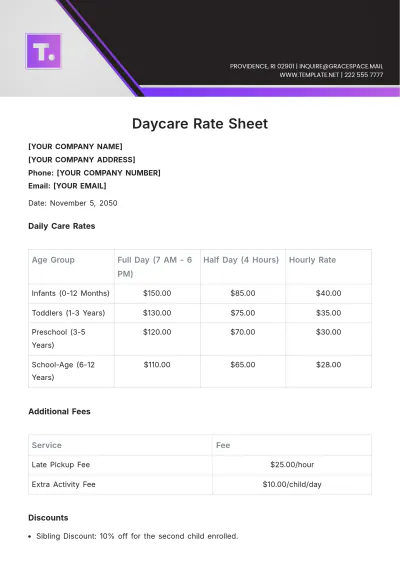Click the '$75.00' half day cell
Viewport: 400px width, 566px height.
pos(243,313)
